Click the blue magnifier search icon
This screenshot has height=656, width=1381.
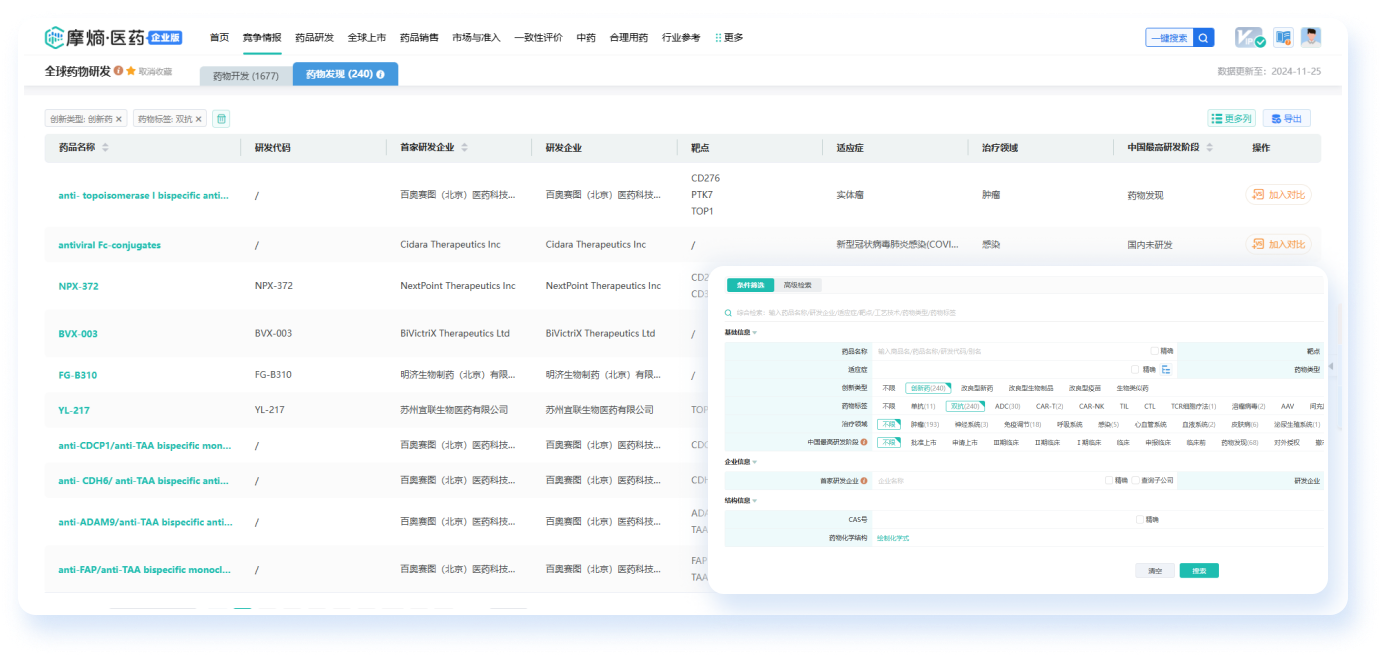click(1204, 38)
